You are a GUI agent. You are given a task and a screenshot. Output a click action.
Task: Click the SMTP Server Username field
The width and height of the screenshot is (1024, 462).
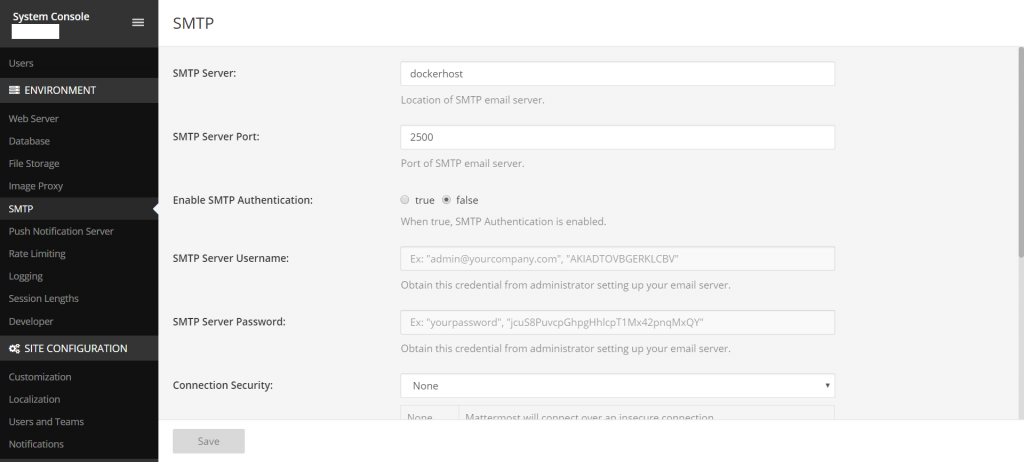click(x=617, y=259)
